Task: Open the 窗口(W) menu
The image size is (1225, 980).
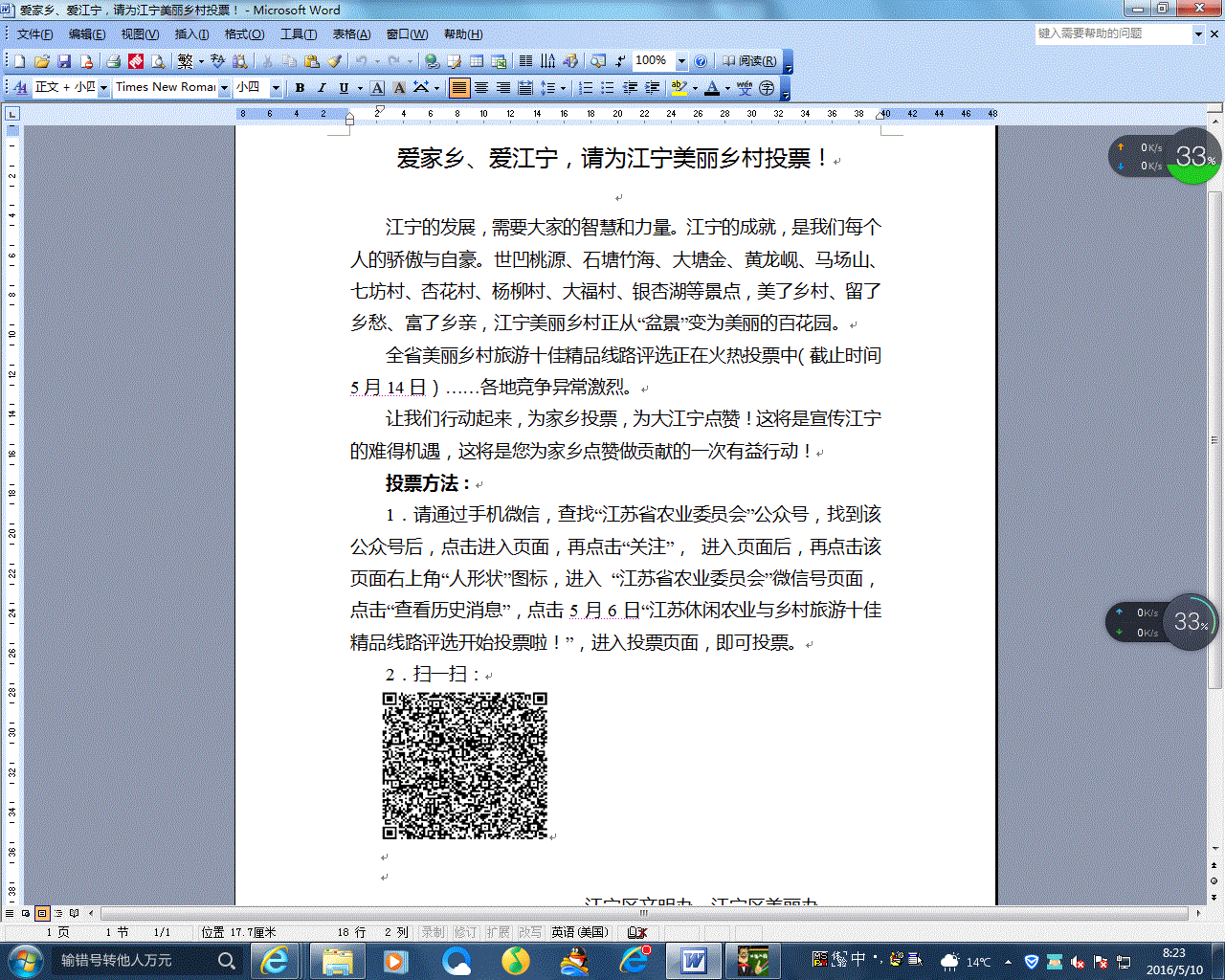Action: click(407, 34)
